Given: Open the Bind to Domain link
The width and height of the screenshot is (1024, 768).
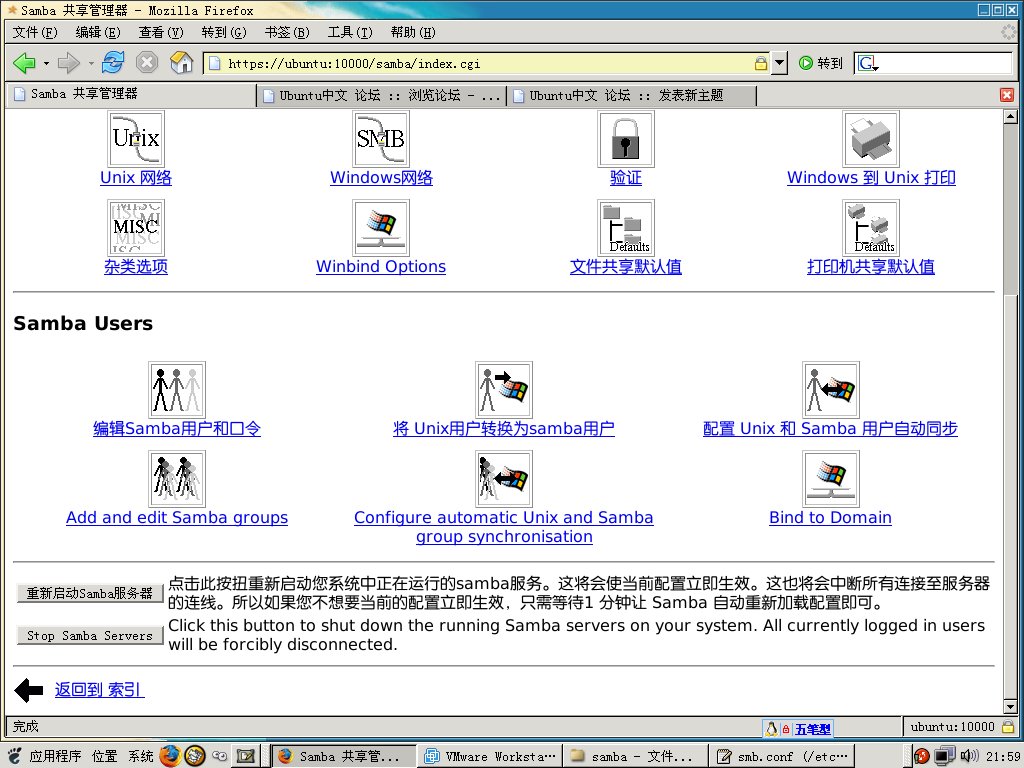Looking at the screenshot, I should coord(830,517).
